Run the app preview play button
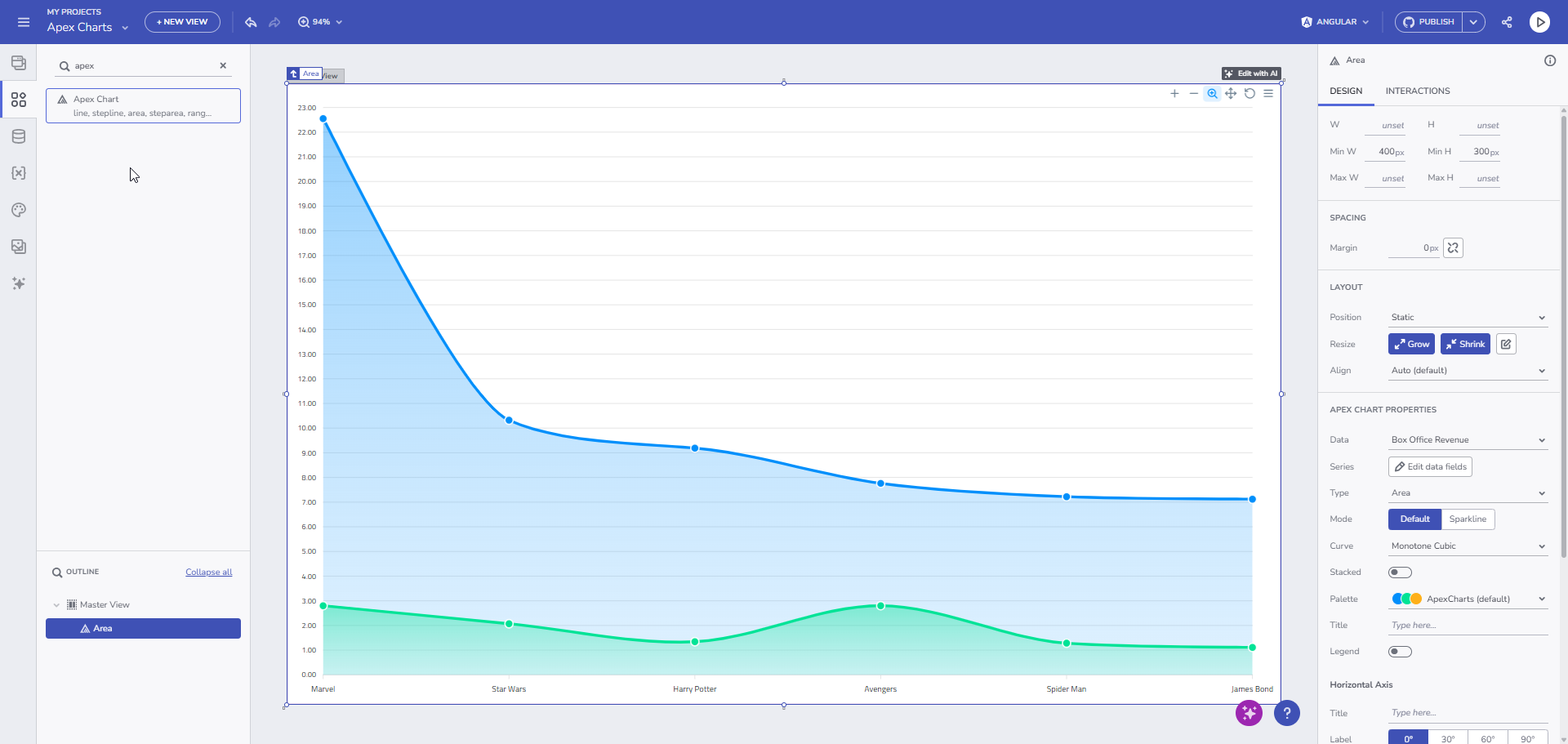The height and width of the screenshot is (744, 1568). (1539, 22)
